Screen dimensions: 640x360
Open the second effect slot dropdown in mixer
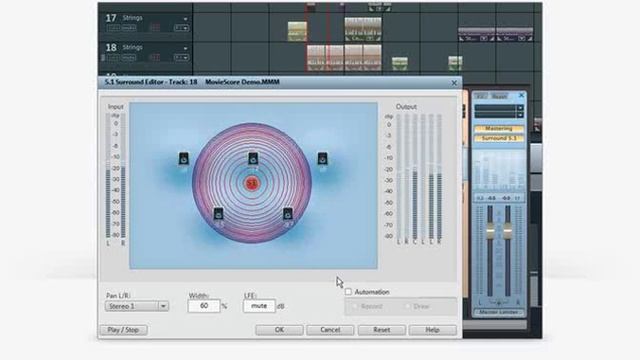(x=520, y=115)
